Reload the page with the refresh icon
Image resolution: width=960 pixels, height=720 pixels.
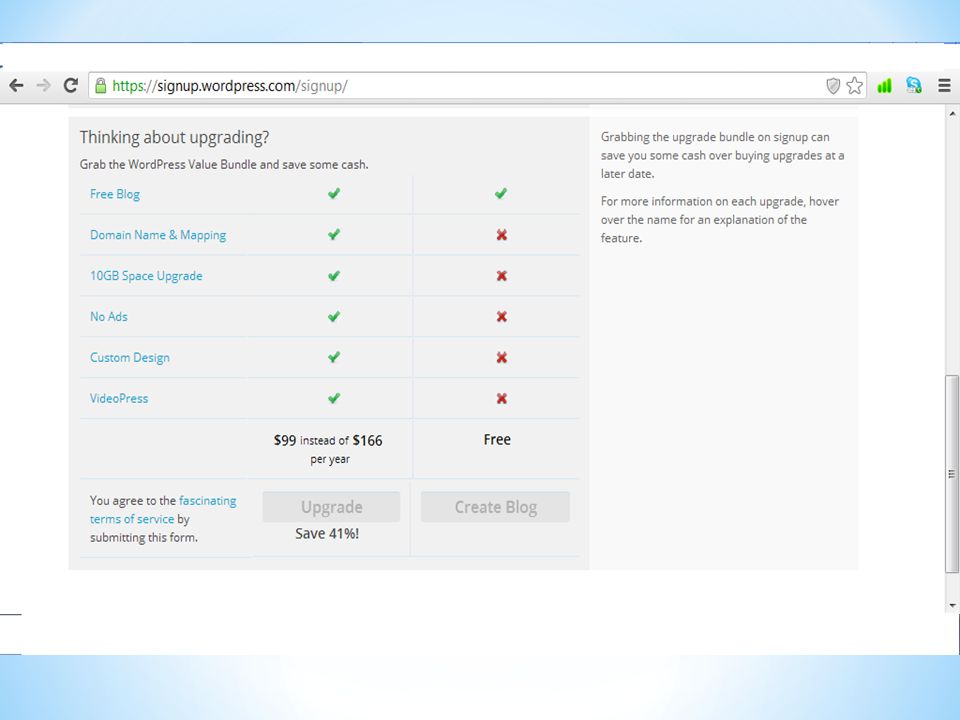click(71, 86)
